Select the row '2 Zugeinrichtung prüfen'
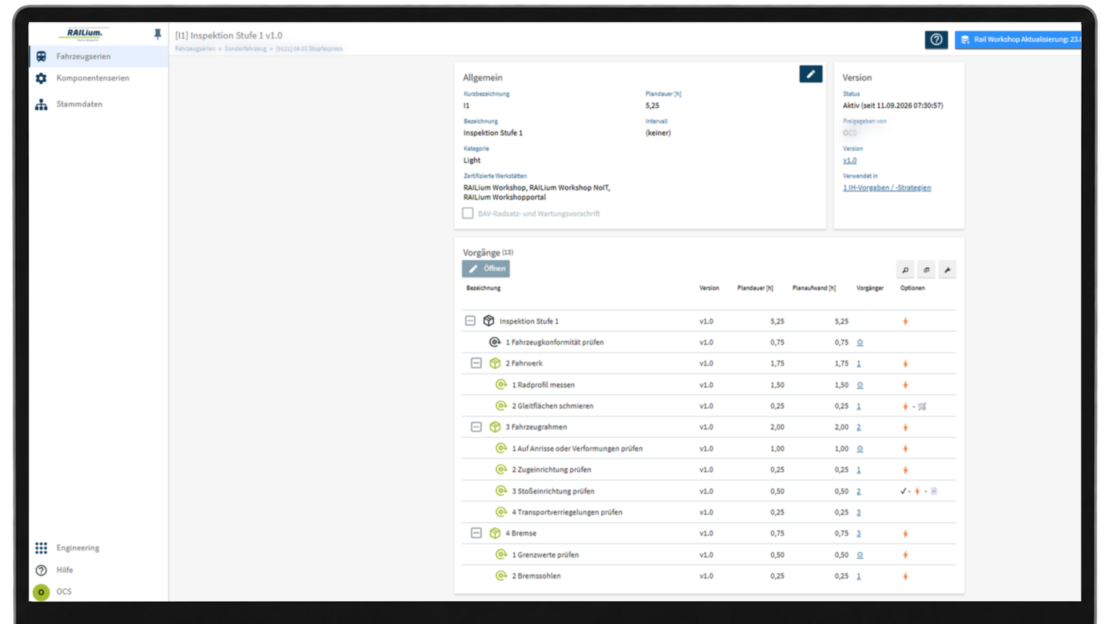The width and height of the screenshot is (1110, 624). [709, 470]
